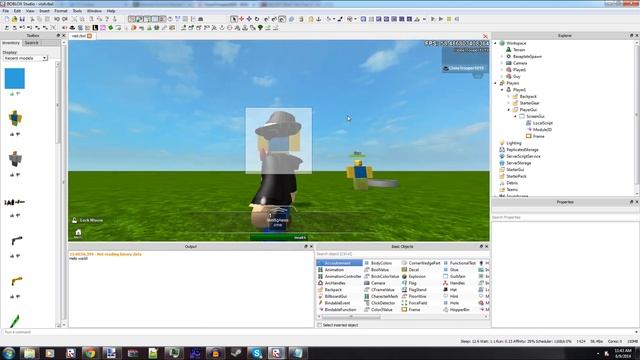Select the arrow Select tool

click(x=234, y=19)
